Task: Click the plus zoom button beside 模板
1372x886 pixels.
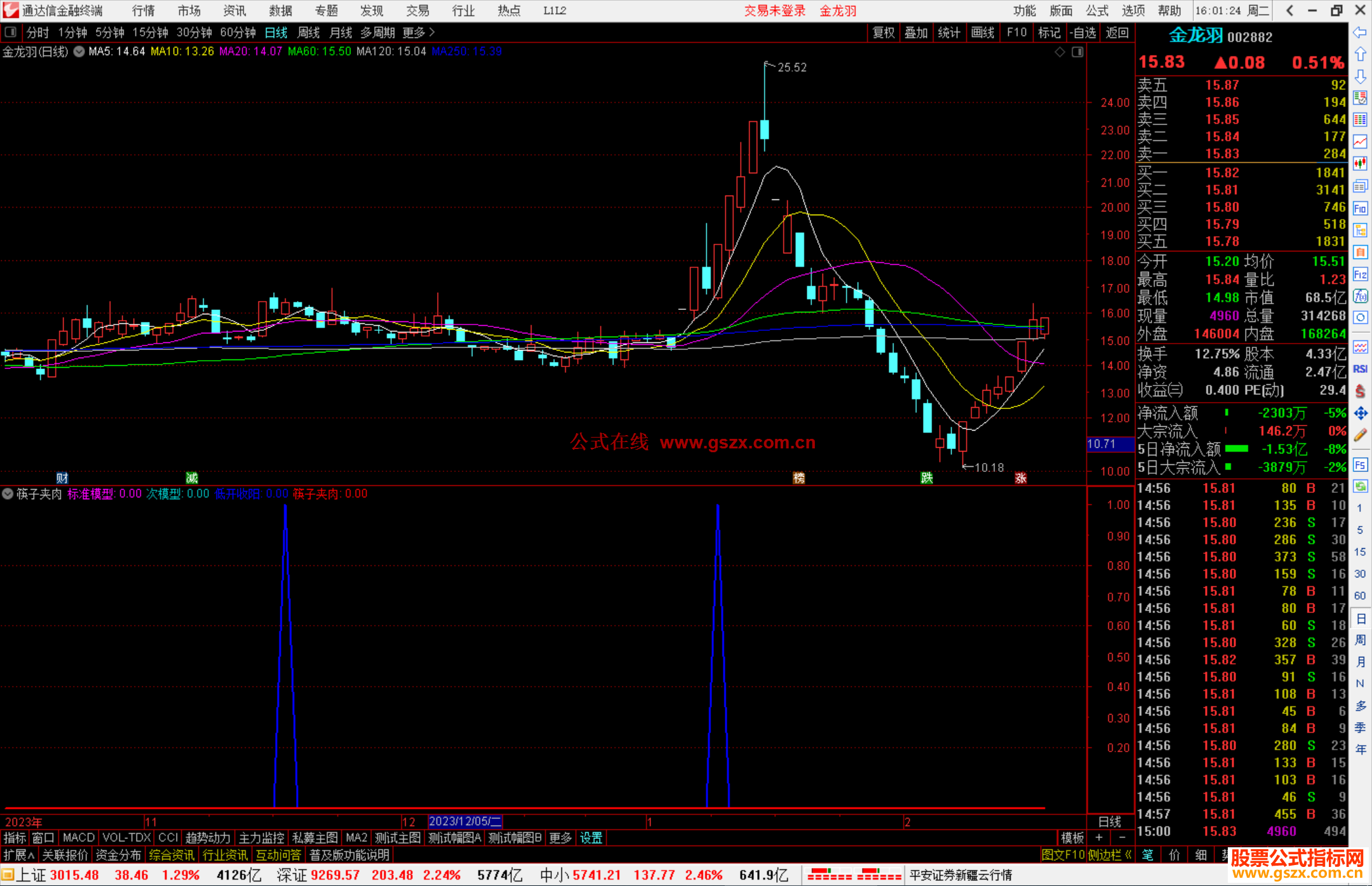Action: coord(1099,838)
